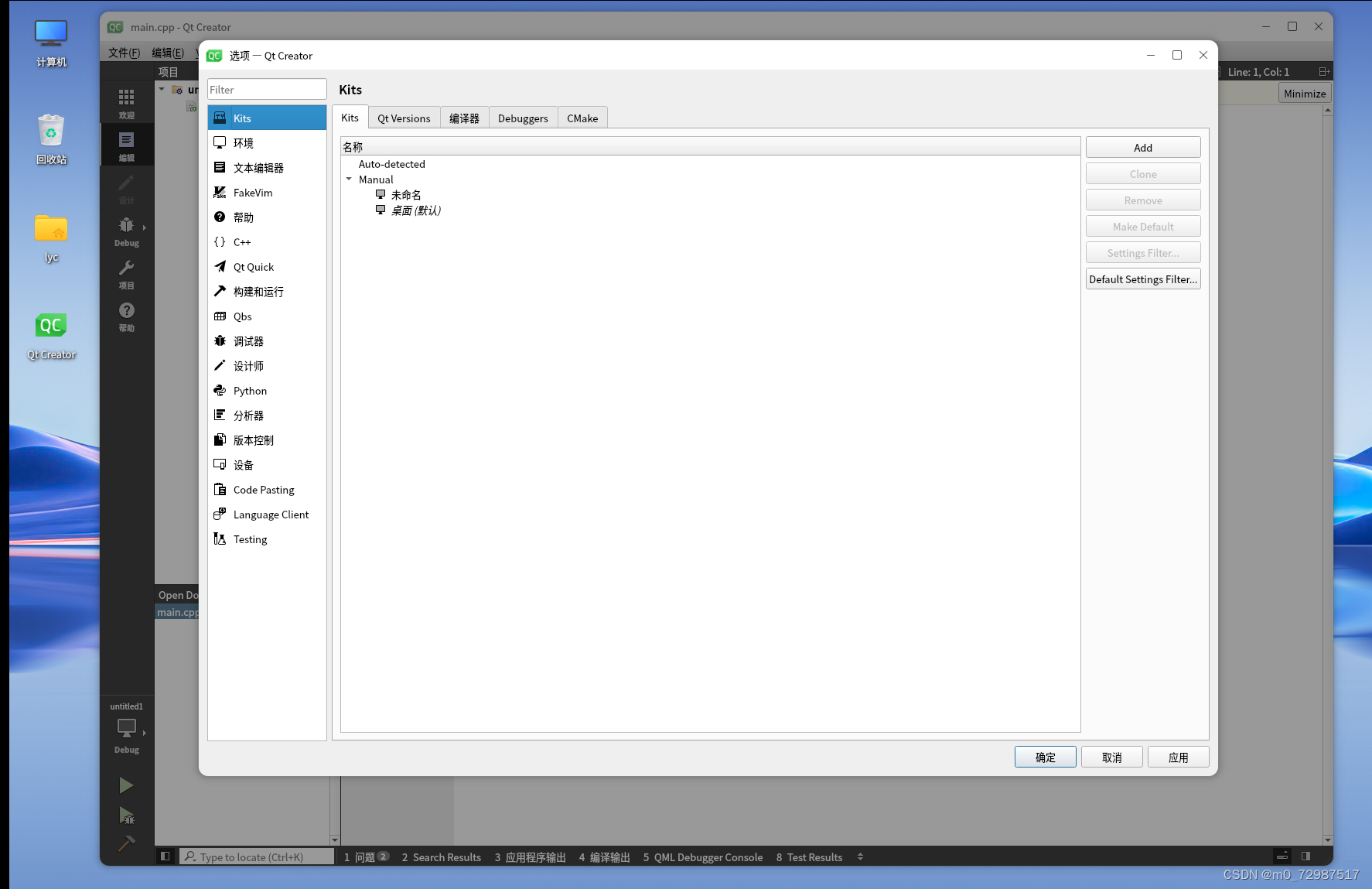Click the 名称 column header
This screenshot has height=889, width=1372.
click(710, 147)
